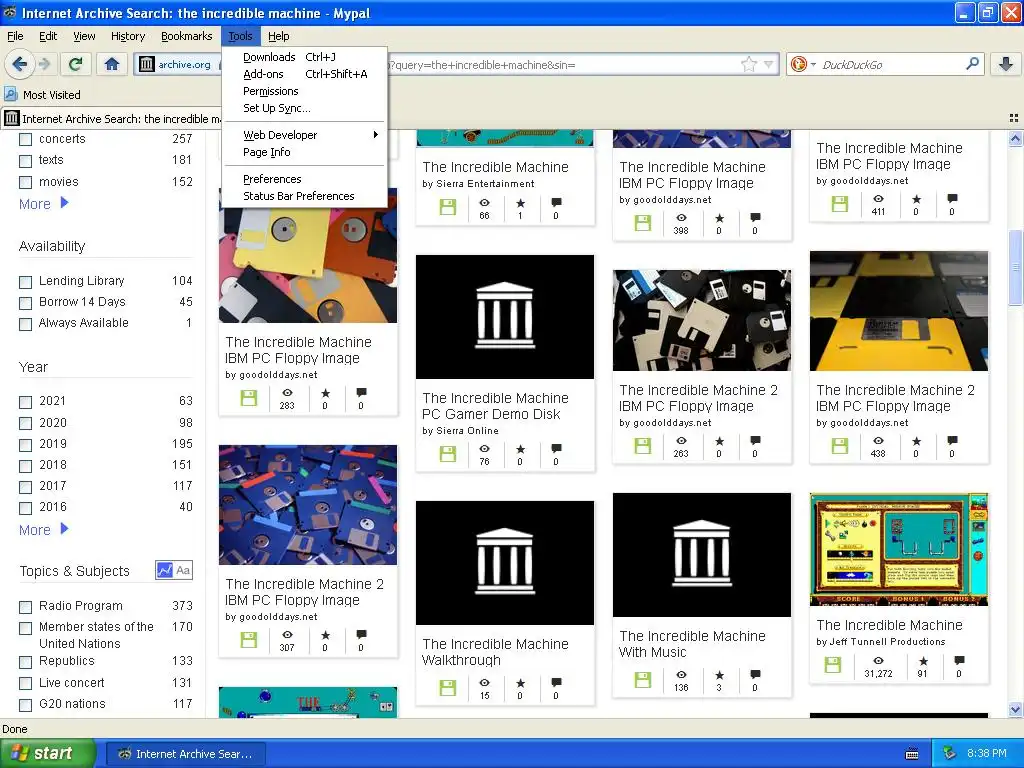Choose Downloads from Tools menu
The width and height of the screenshot is (1024, 768).
click(x=304, y=57)
